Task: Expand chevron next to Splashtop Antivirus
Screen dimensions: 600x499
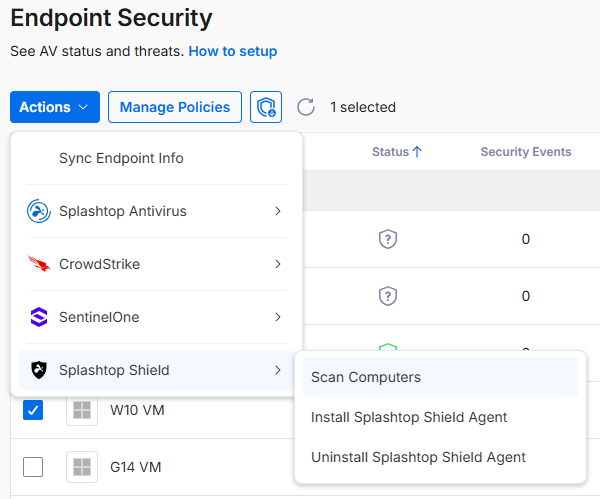Action: (x=278, y=211)
